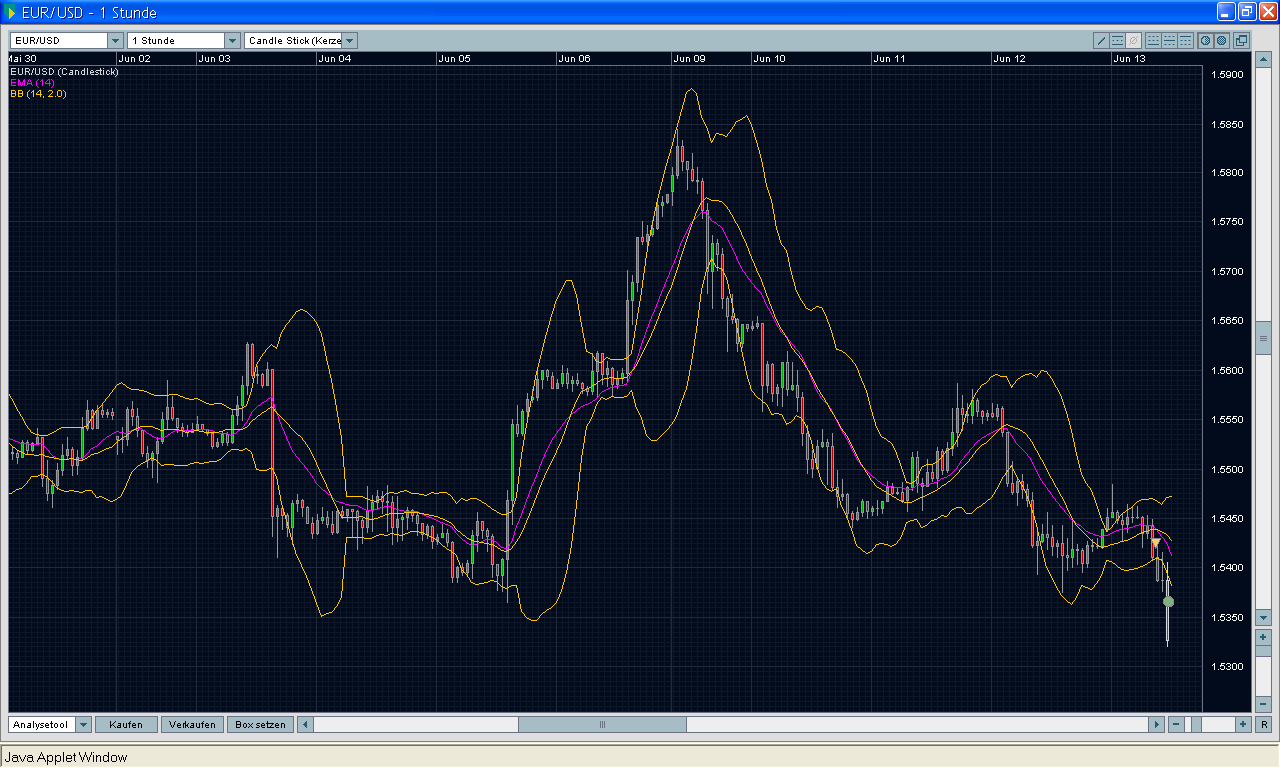Click the Verkaufen button
This screenshot has height=768, width=1280.
(192, 724)
